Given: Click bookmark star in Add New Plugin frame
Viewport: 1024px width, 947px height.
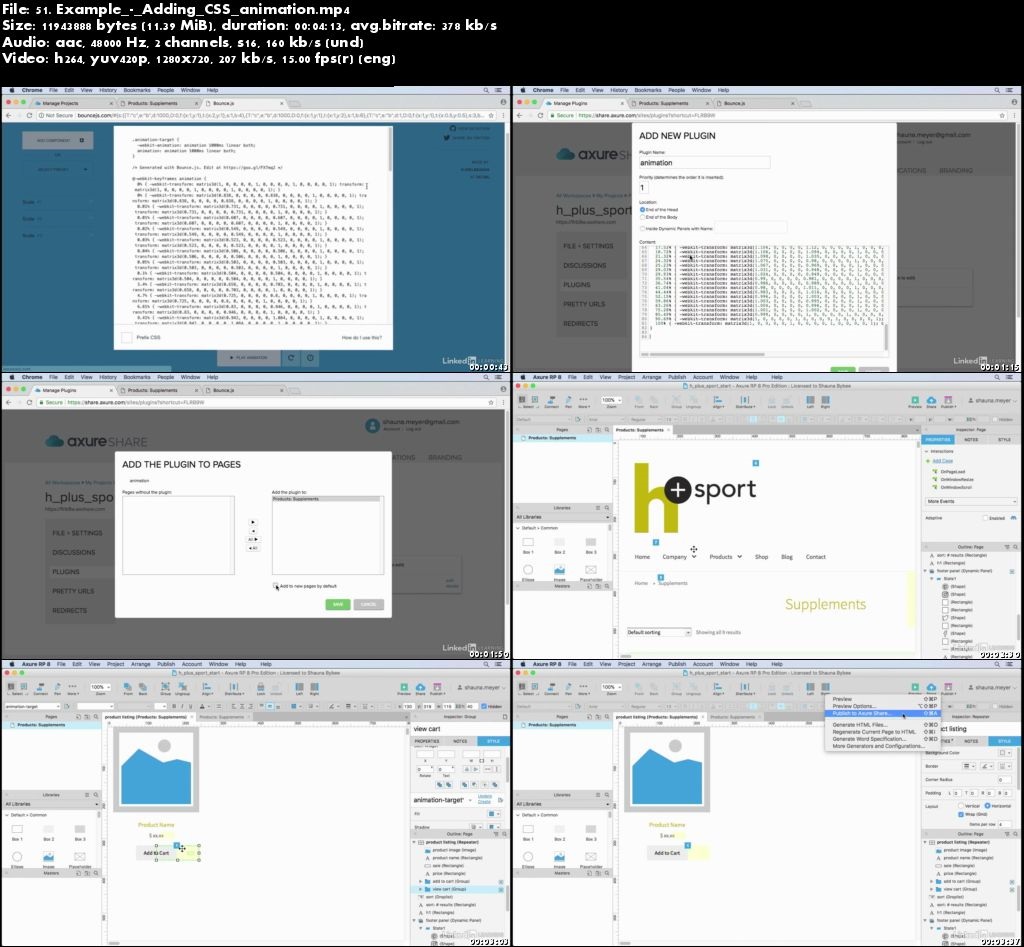Looking at the screenshot, I should (x=1002, y=116).
